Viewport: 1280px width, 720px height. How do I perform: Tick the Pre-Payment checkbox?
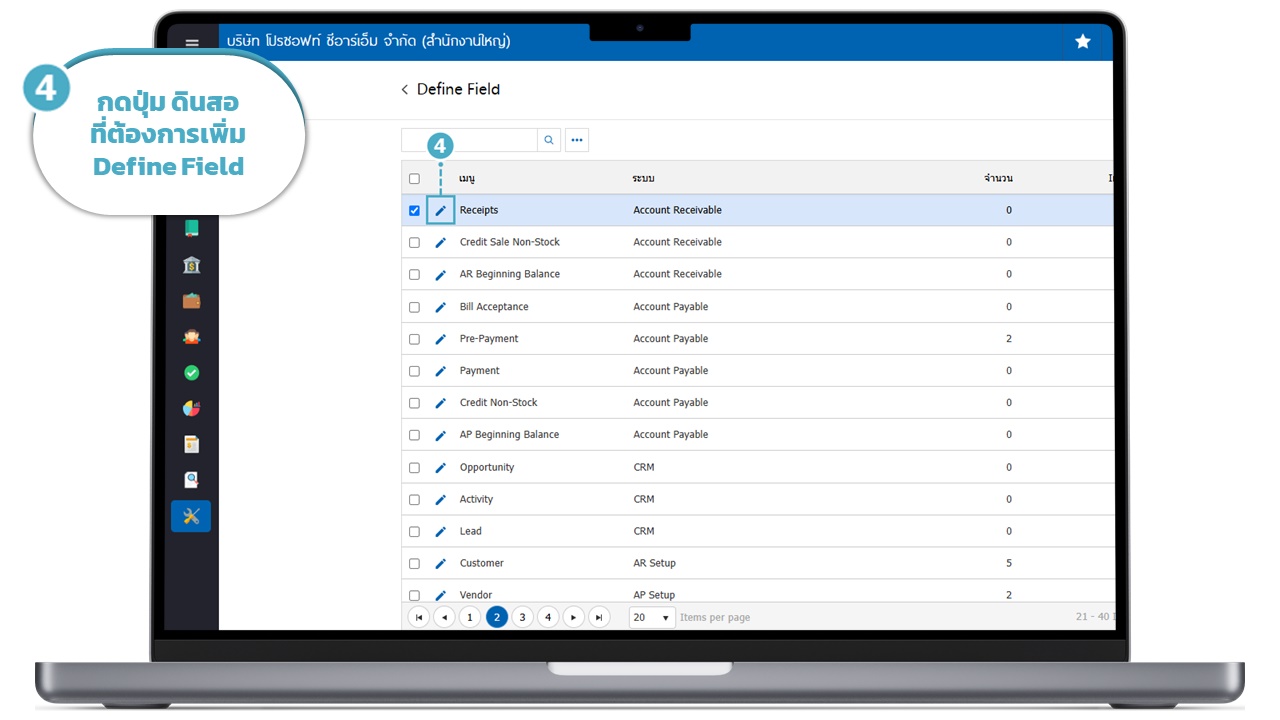(x=414, y=339)
